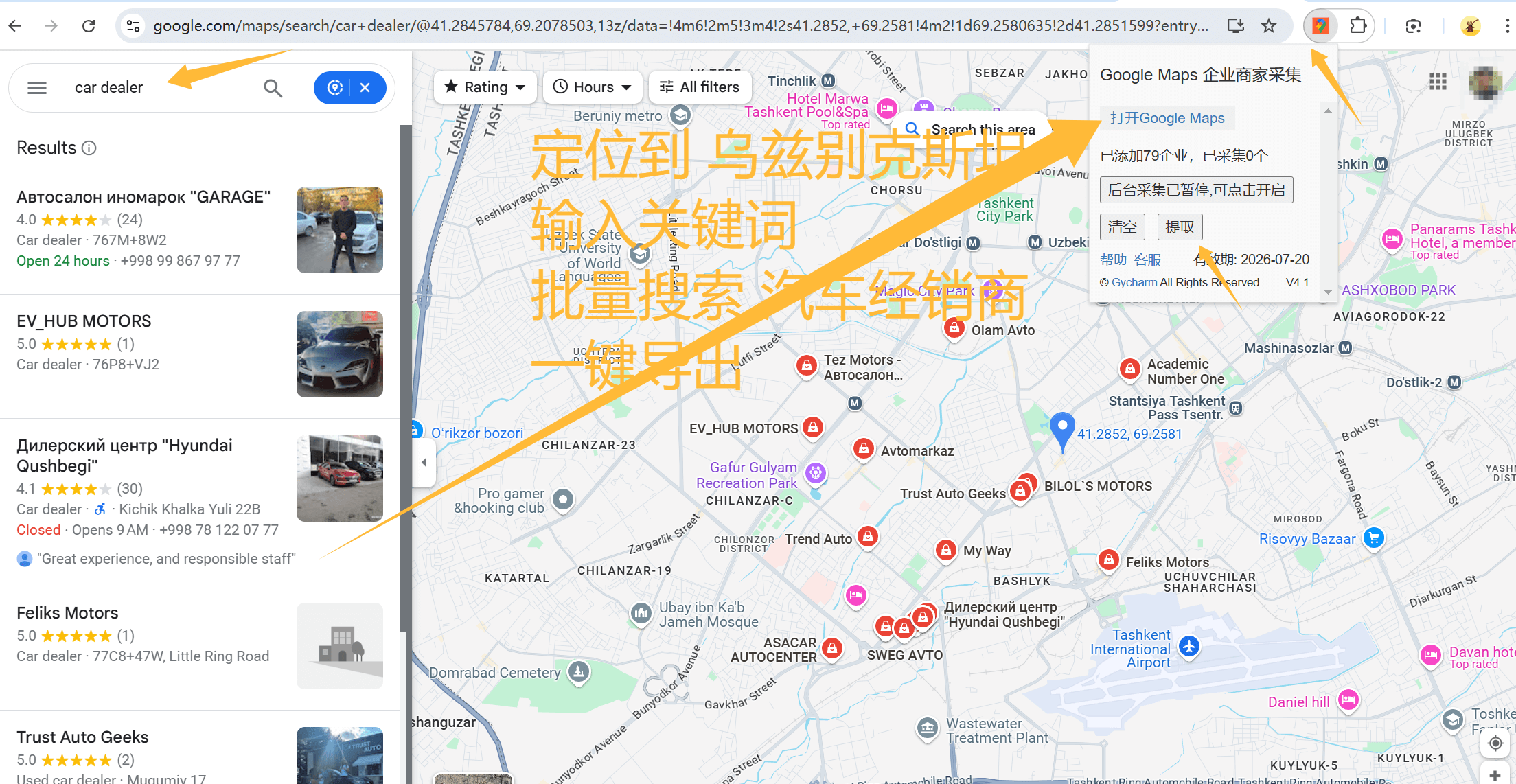Image resolution: width=1516 pixels, height=784 pixels.
Task: Open the browser extensions puzzle icon
Action: 1357,26
